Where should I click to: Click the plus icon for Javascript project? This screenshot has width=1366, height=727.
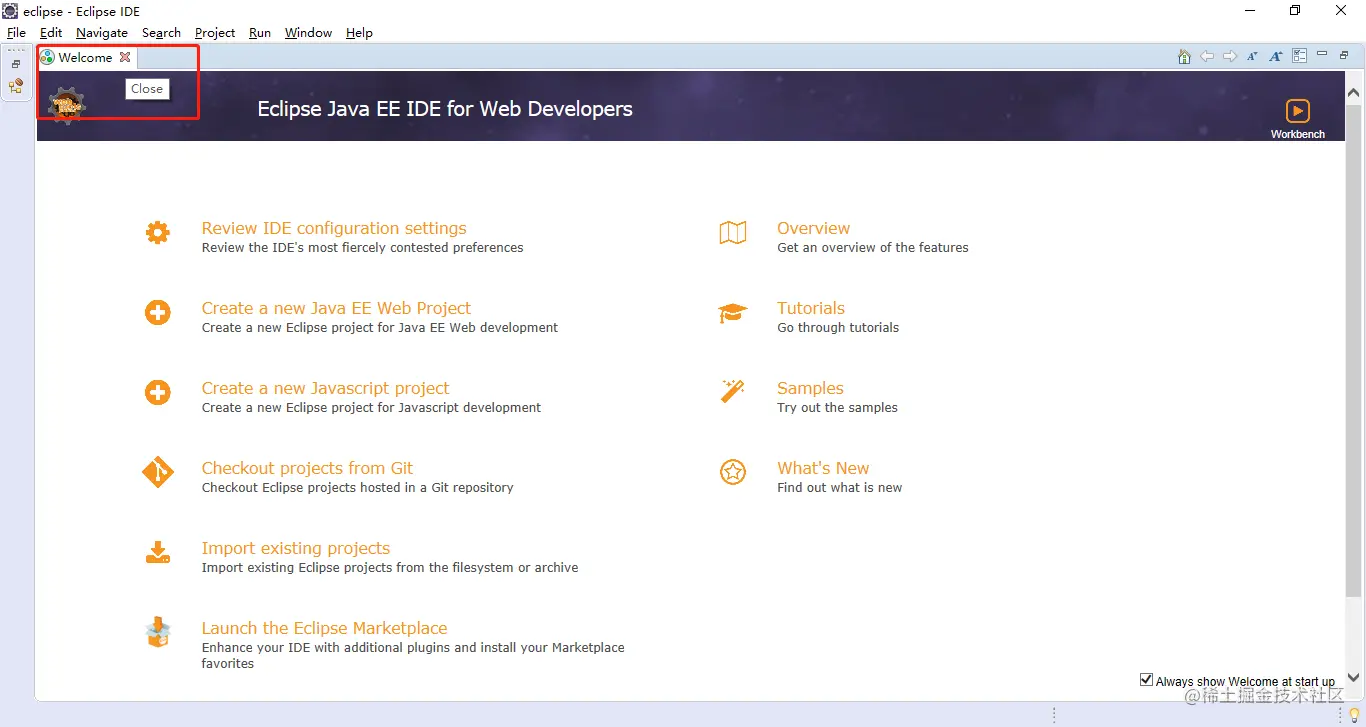(158, 393)
